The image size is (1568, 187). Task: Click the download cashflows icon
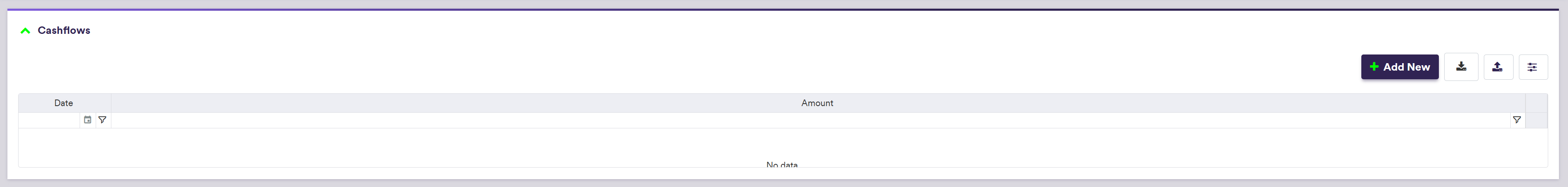(1461, 67)
